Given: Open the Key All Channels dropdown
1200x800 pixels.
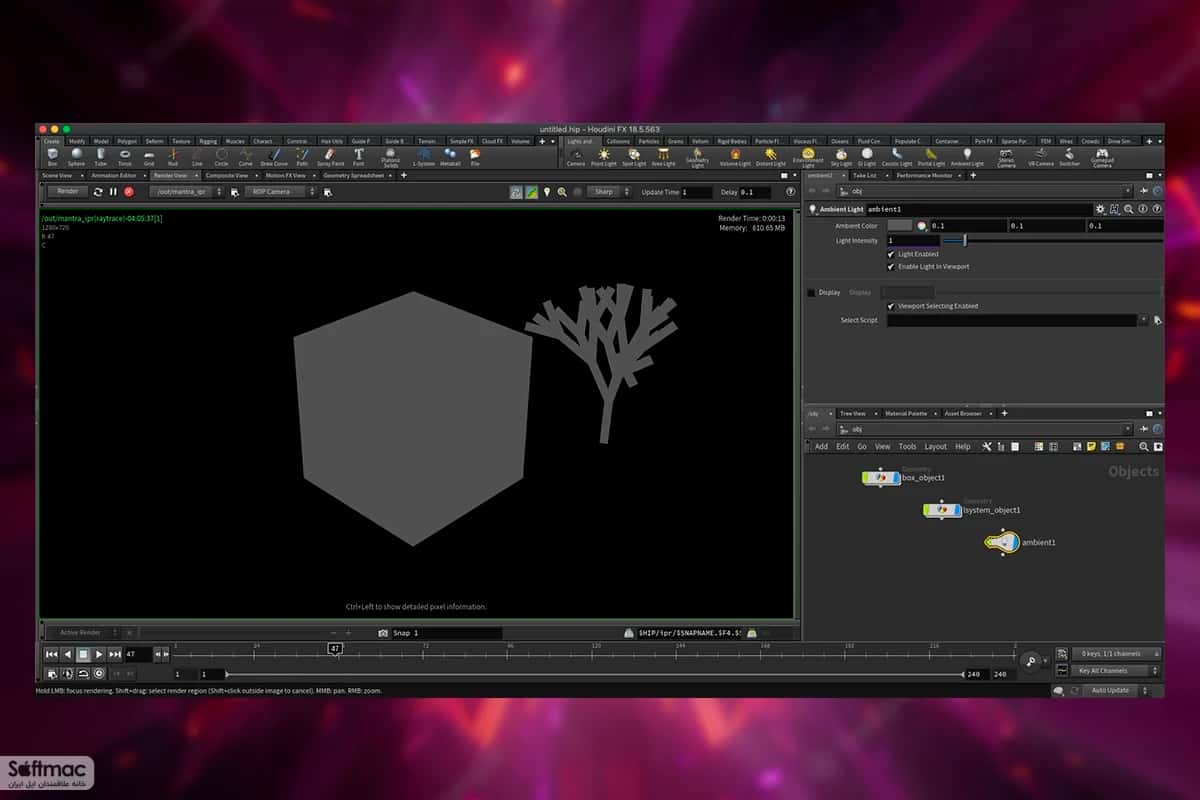Looking at the screenshot, I should [1116, 671].
